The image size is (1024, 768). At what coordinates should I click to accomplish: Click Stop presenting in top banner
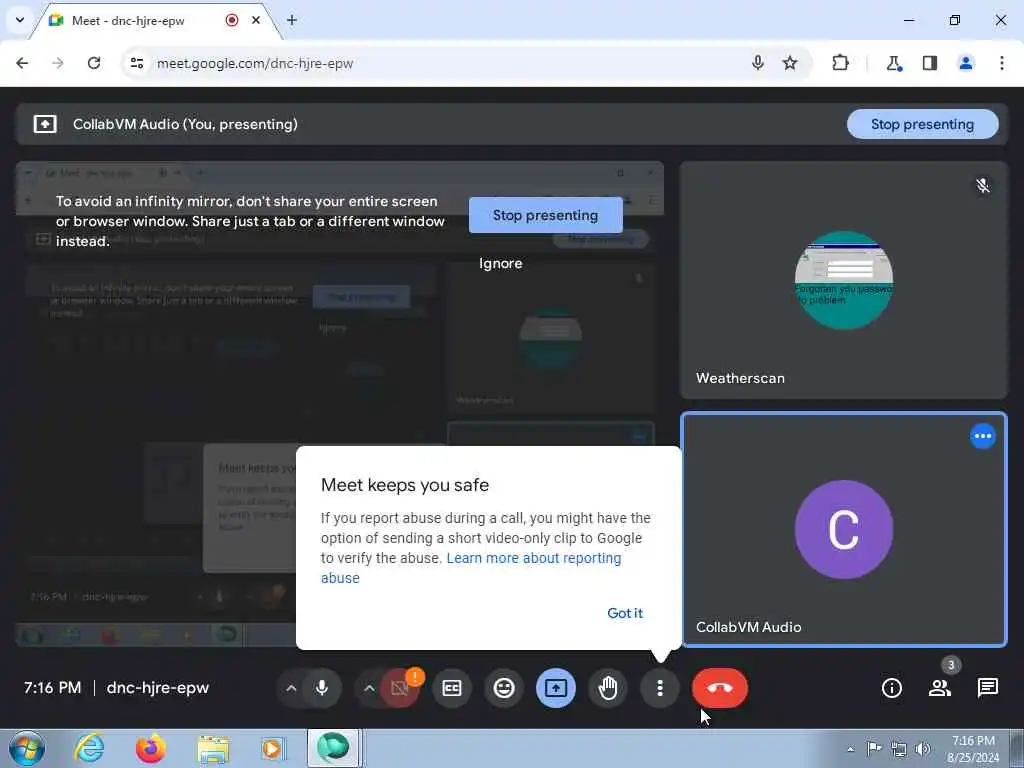(x=922, y=124)
